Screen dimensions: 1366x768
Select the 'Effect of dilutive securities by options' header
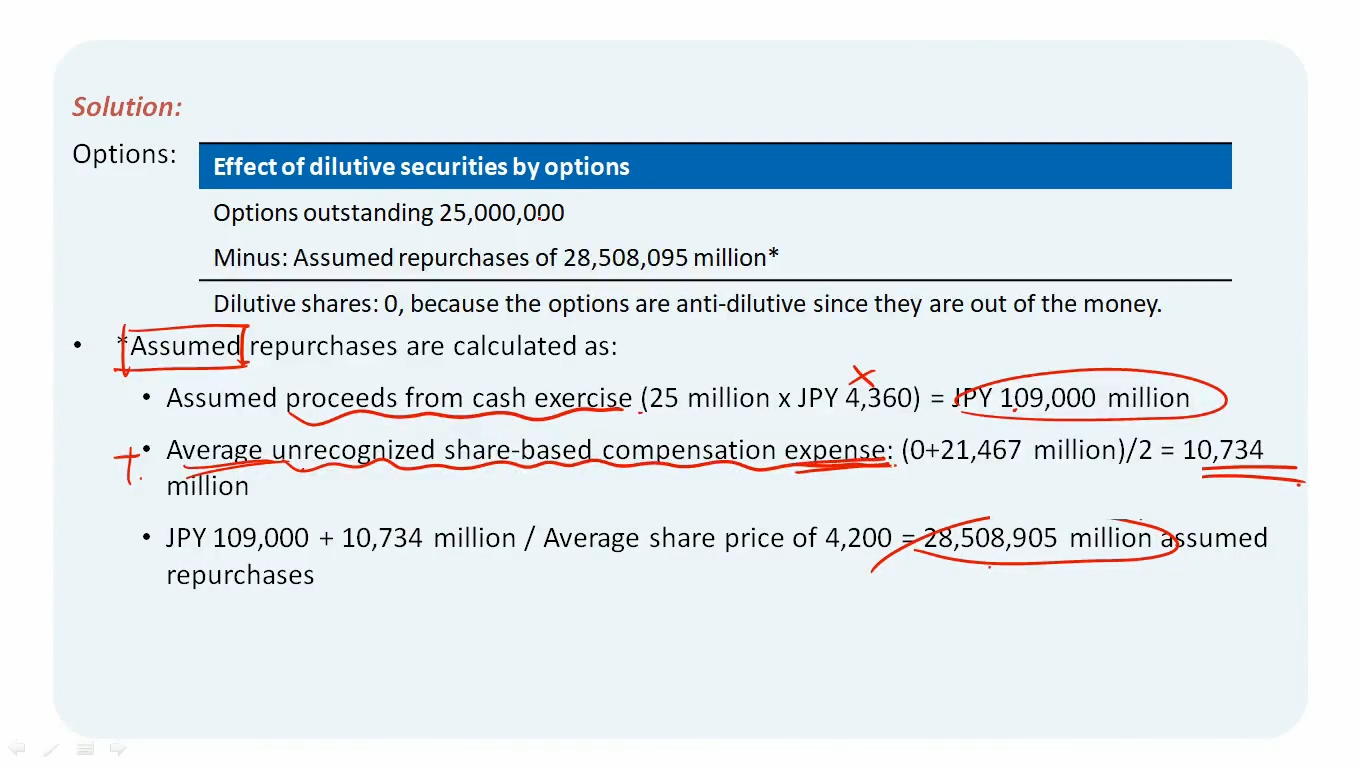715,166
